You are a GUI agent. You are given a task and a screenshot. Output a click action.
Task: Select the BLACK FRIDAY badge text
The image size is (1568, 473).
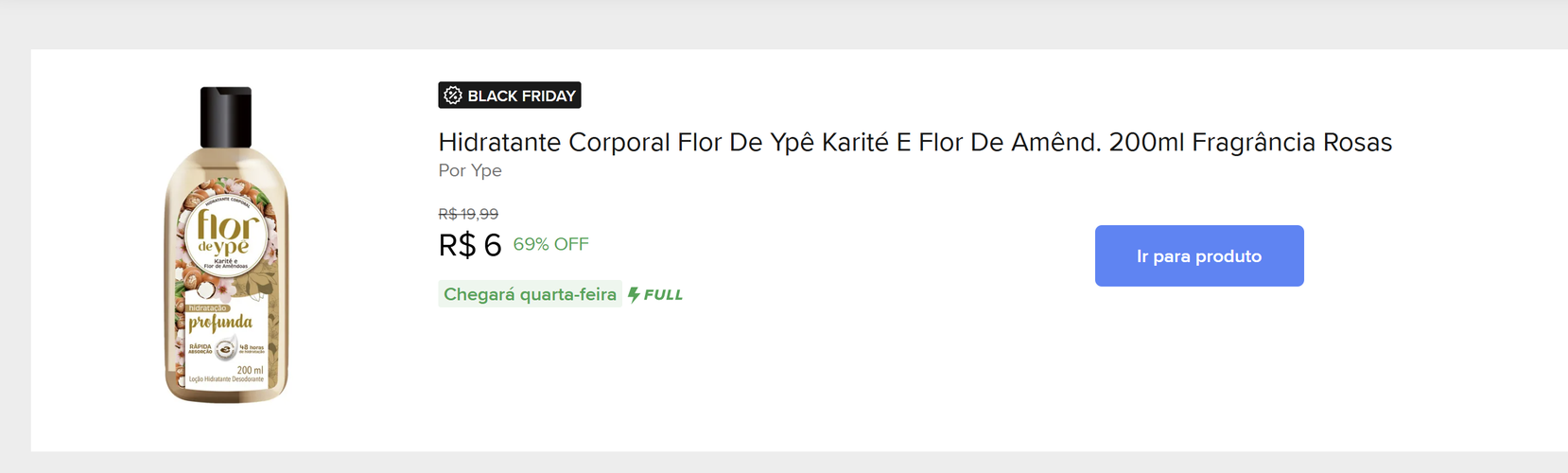click(521, 96)
